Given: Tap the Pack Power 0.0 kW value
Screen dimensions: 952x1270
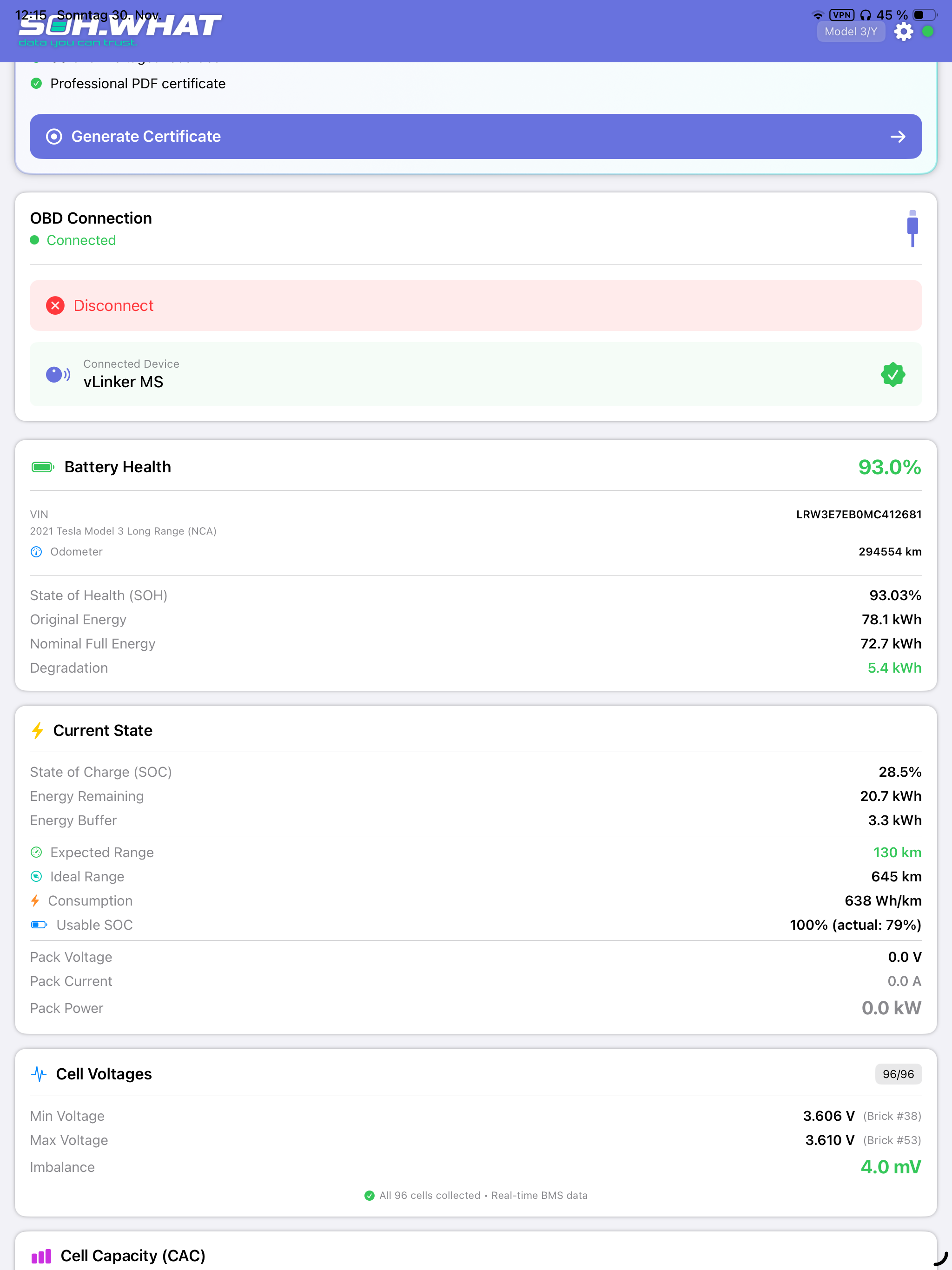Looking at the screenshot, I should (x=892, y=1008).
